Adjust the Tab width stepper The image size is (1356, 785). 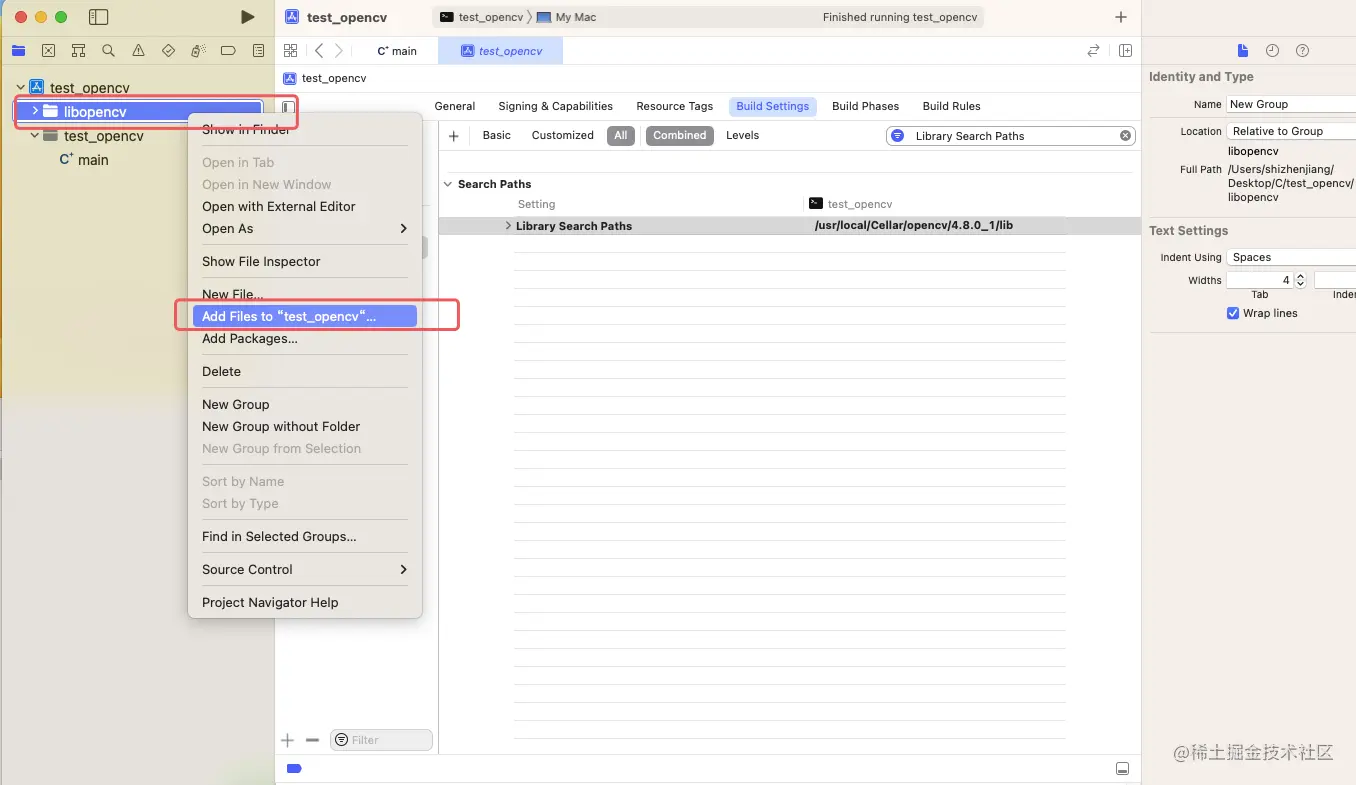[1300, 281]
